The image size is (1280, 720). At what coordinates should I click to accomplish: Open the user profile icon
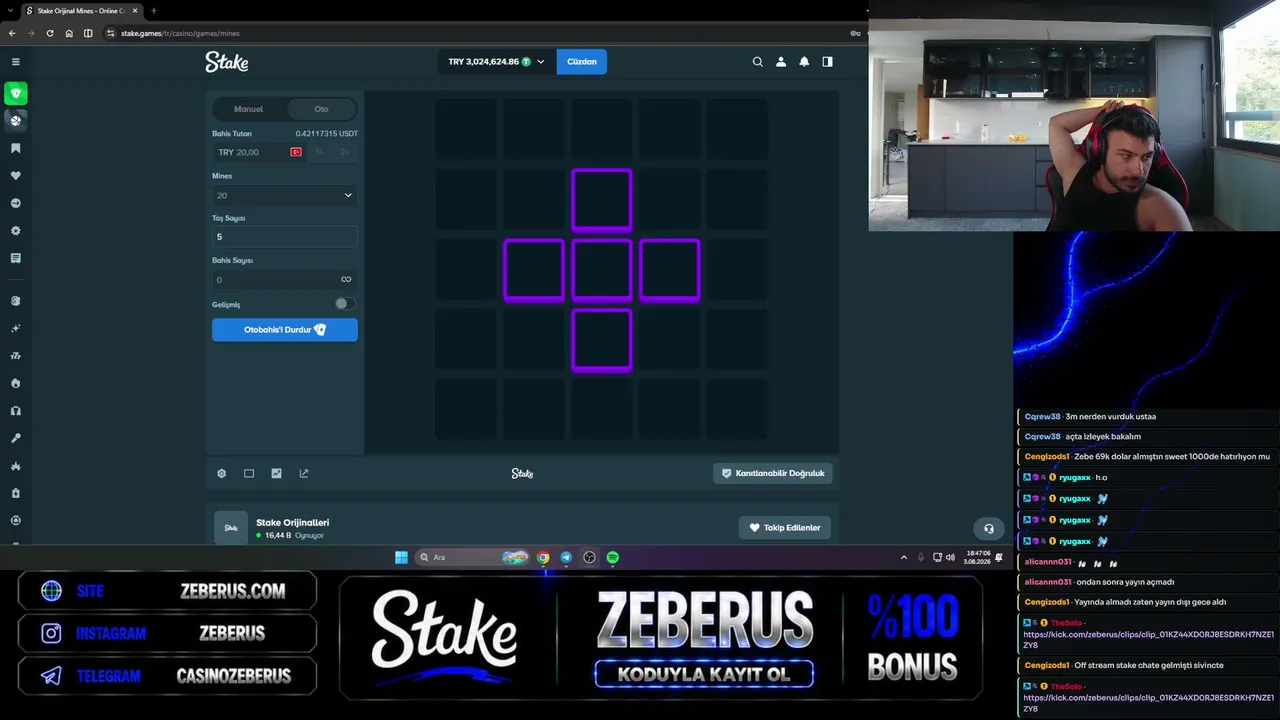[781, 62]
